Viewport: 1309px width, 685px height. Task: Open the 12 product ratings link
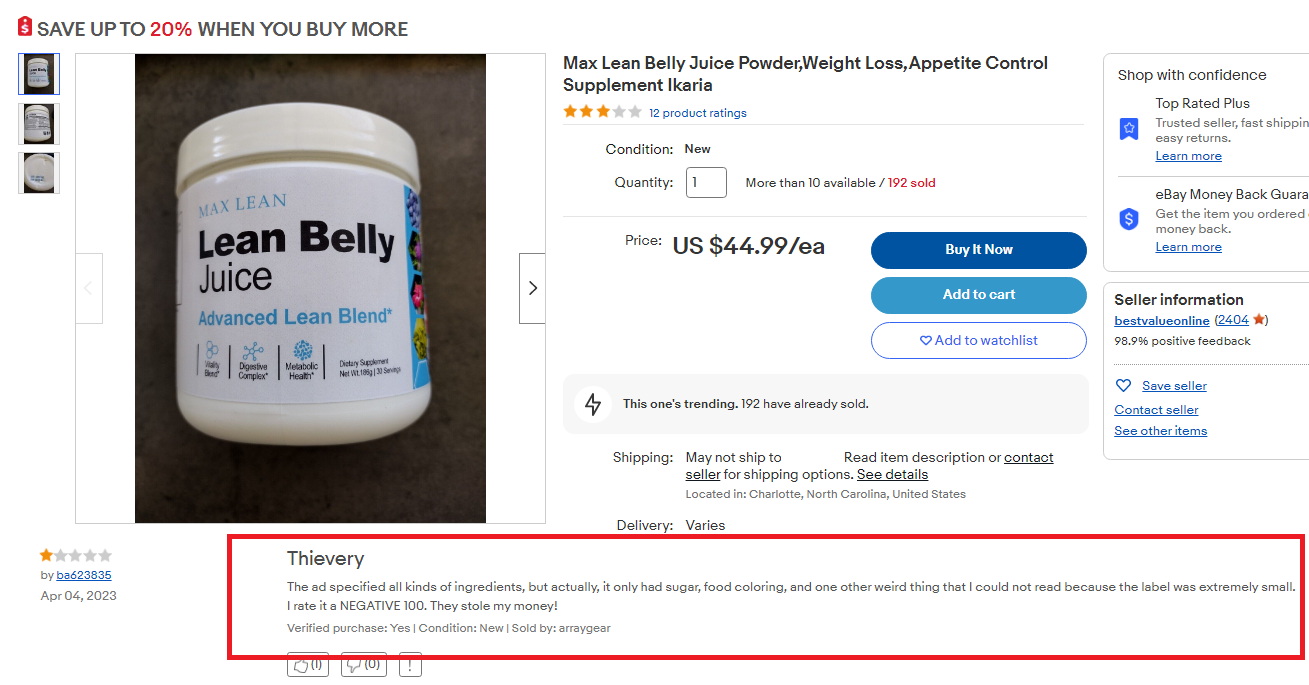[x=697, y=113]
